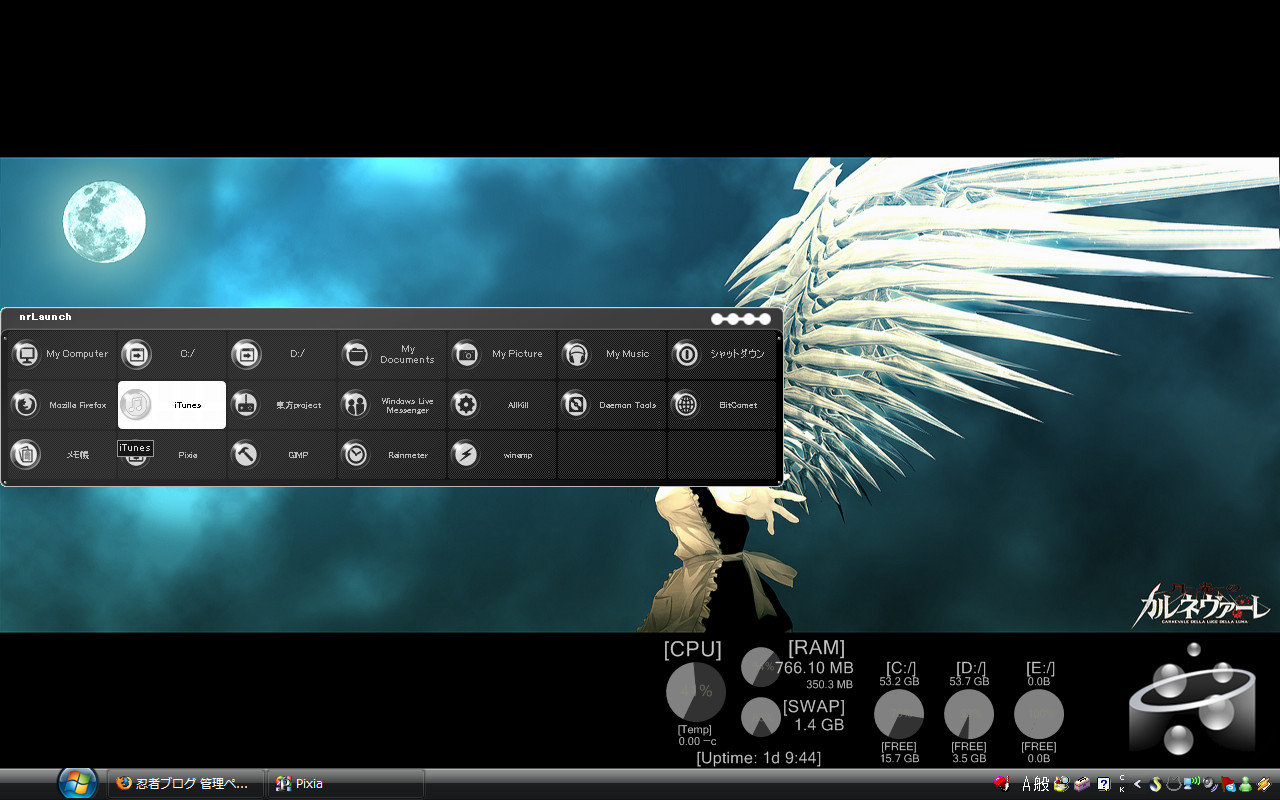Click the blue S globe tray icon
Viewport: 1280px width, 800px height.
[1155, 784]
